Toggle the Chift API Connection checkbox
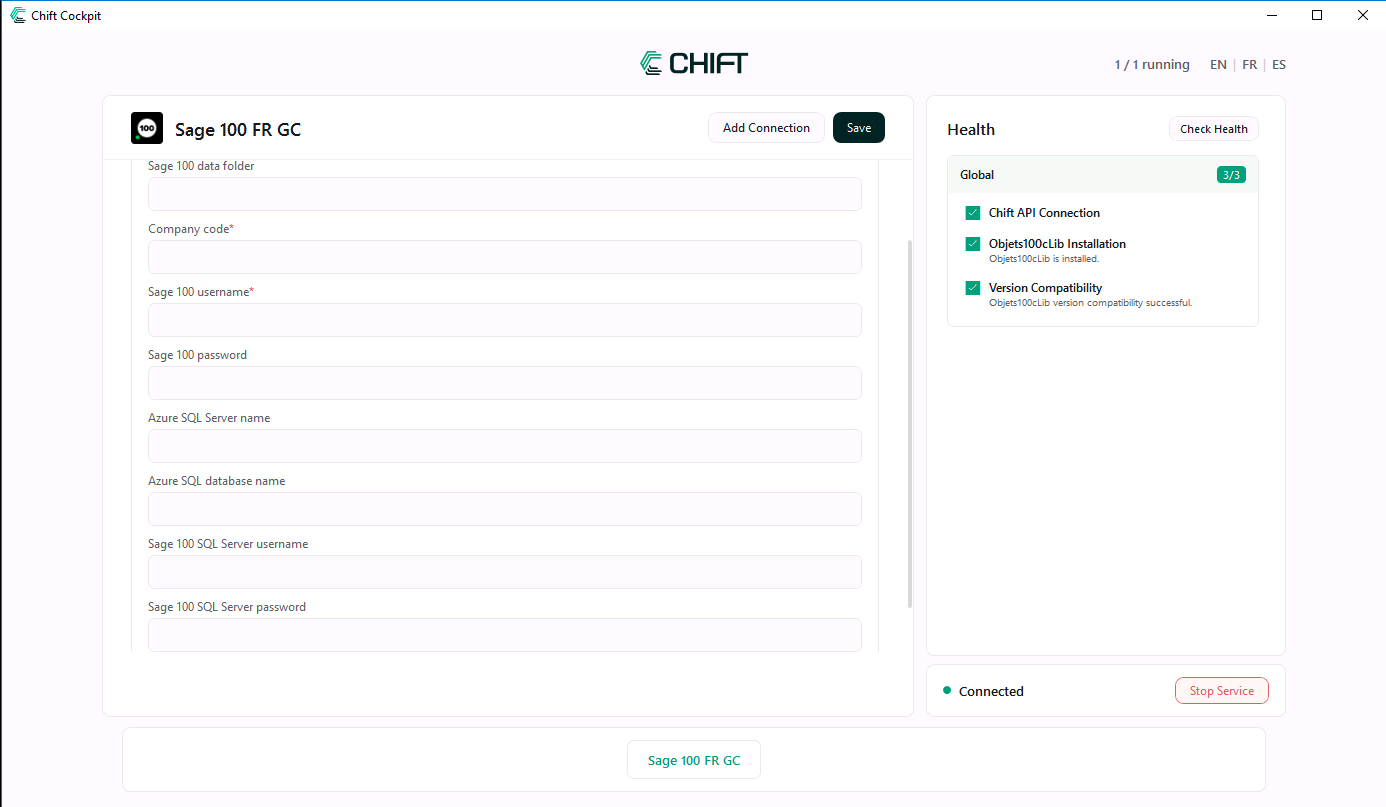Screen dimensions: 1386x807 (x=973, y=213)
